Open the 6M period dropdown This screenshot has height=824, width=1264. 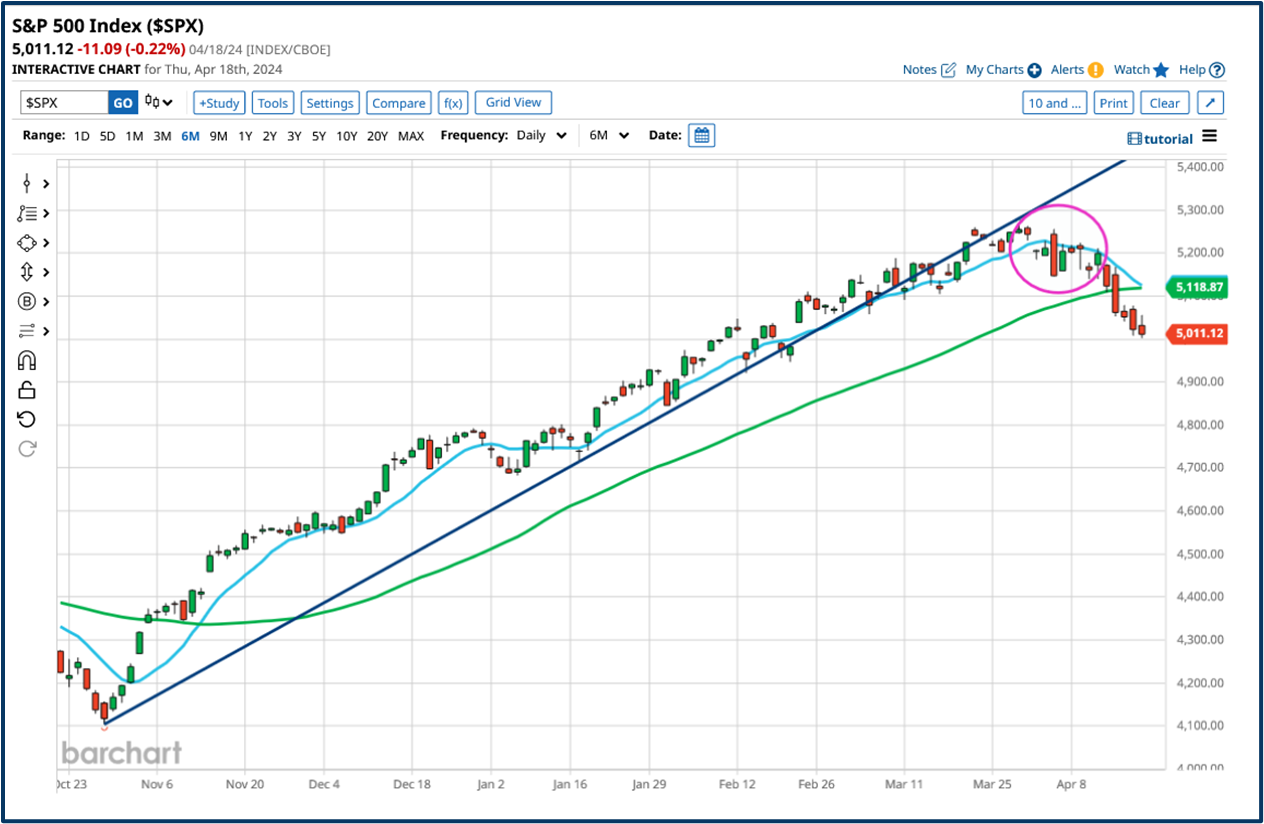pyautogui.click(x=608, y=135)
